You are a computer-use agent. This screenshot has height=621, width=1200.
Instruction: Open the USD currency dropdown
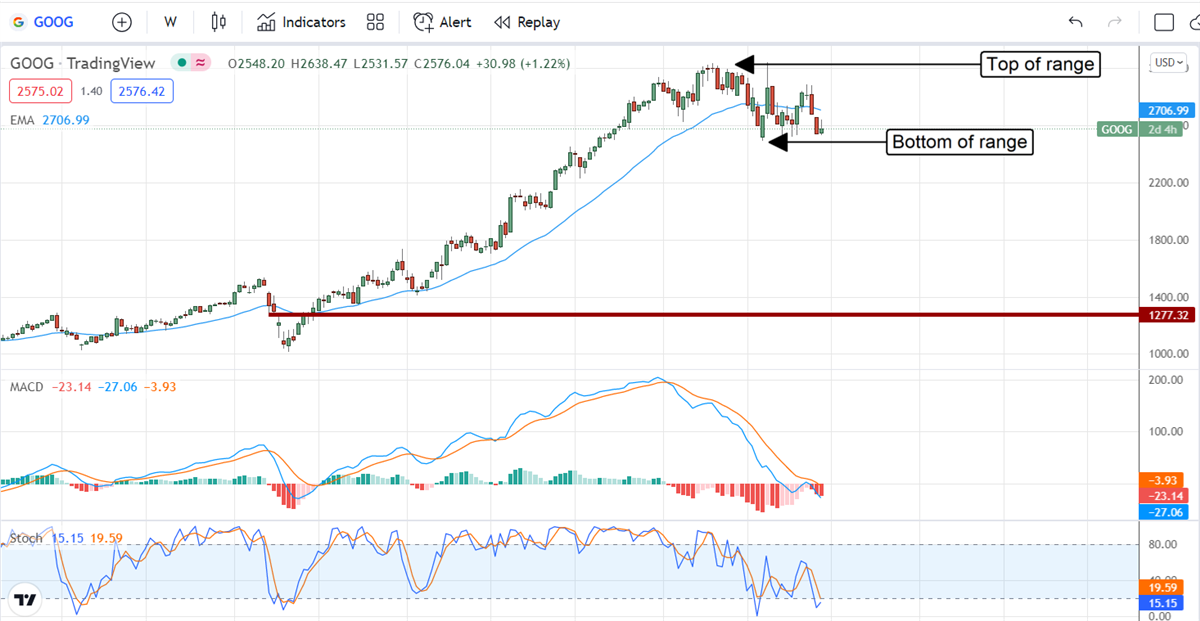pyautogui.click(x=1168, y=62)
